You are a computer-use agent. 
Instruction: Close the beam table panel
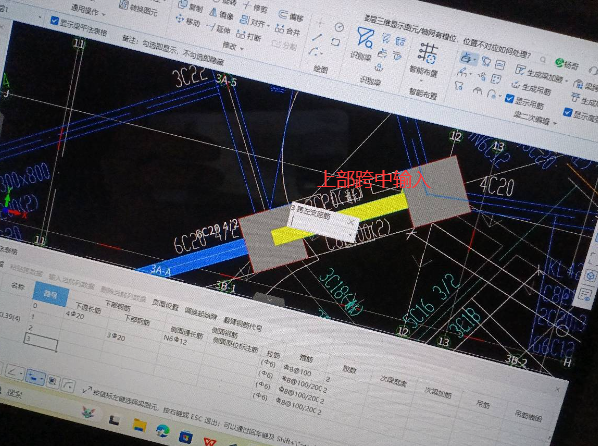(x=557, y=390)
